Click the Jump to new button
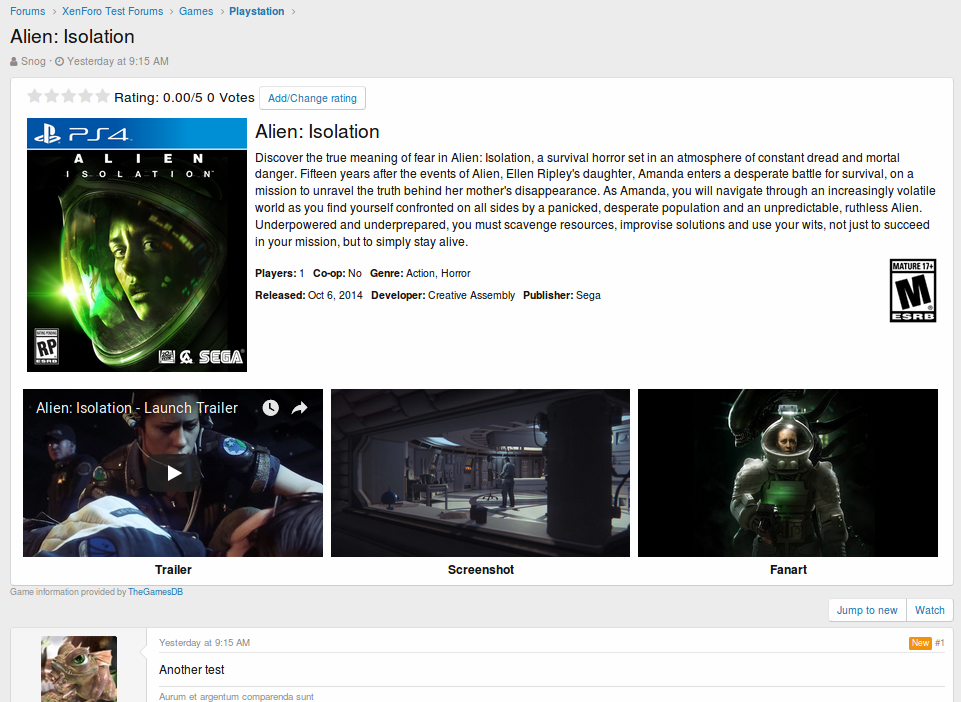Image resolution: width=961 pixels, height=702 pixels. 867,610
